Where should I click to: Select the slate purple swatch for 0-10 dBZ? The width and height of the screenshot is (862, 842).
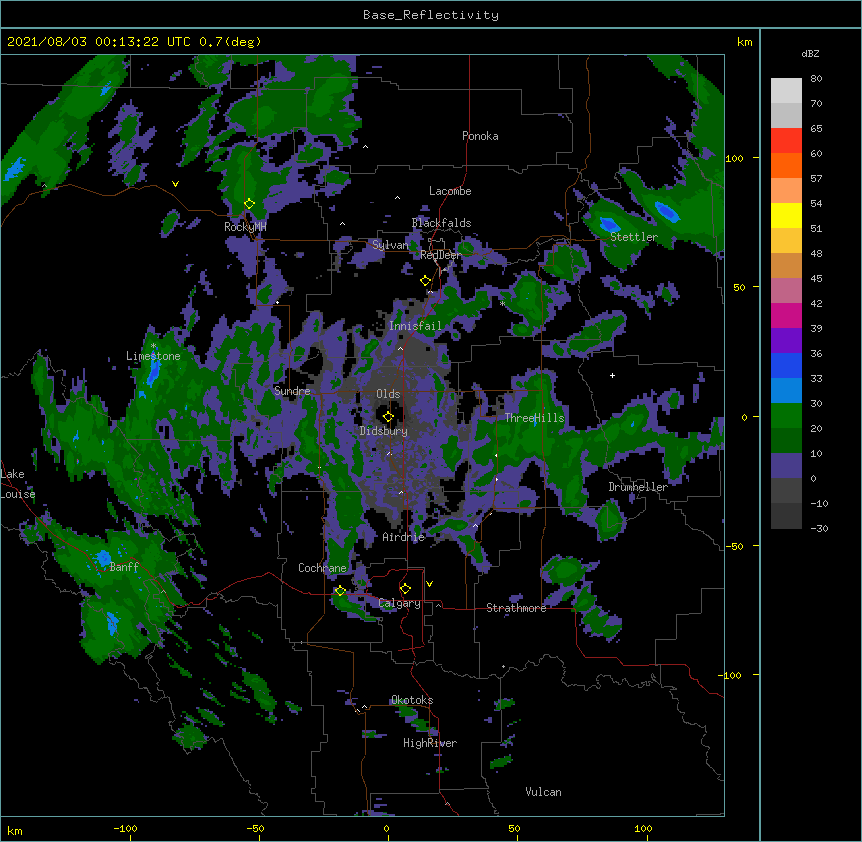point(786,466)
